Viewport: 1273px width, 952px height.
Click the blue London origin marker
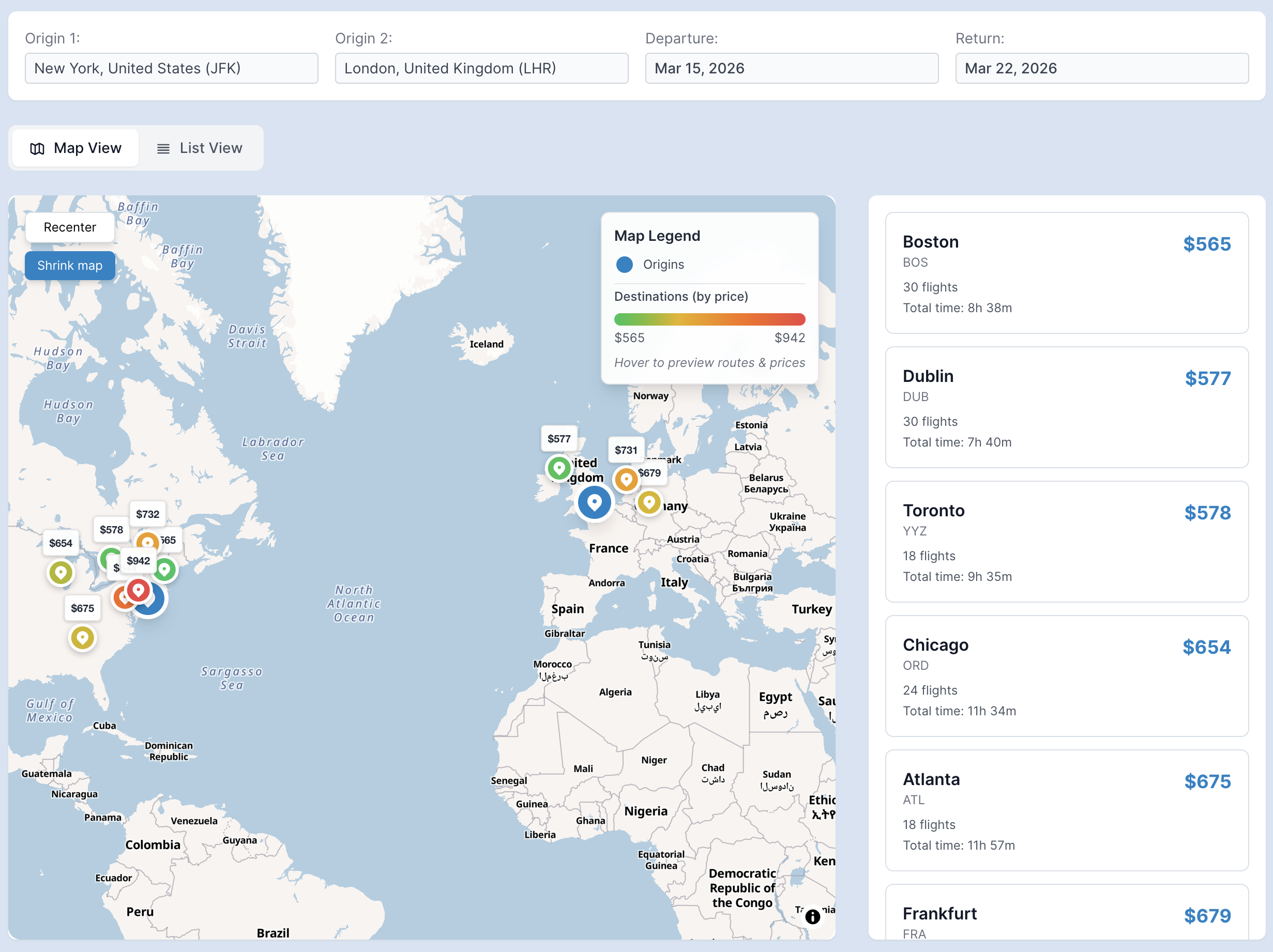coord(594,503)
